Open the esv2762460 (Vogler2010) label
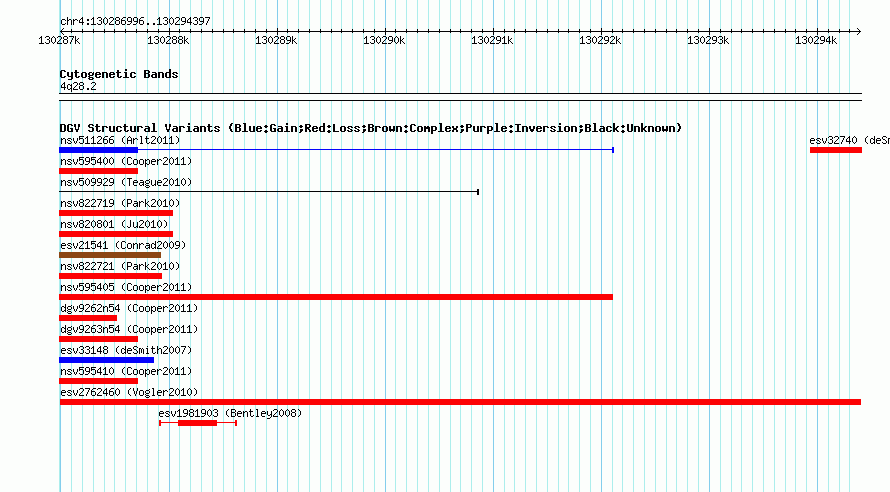The width and height of the screenshot is (890, 492). (x=129, y=392)
